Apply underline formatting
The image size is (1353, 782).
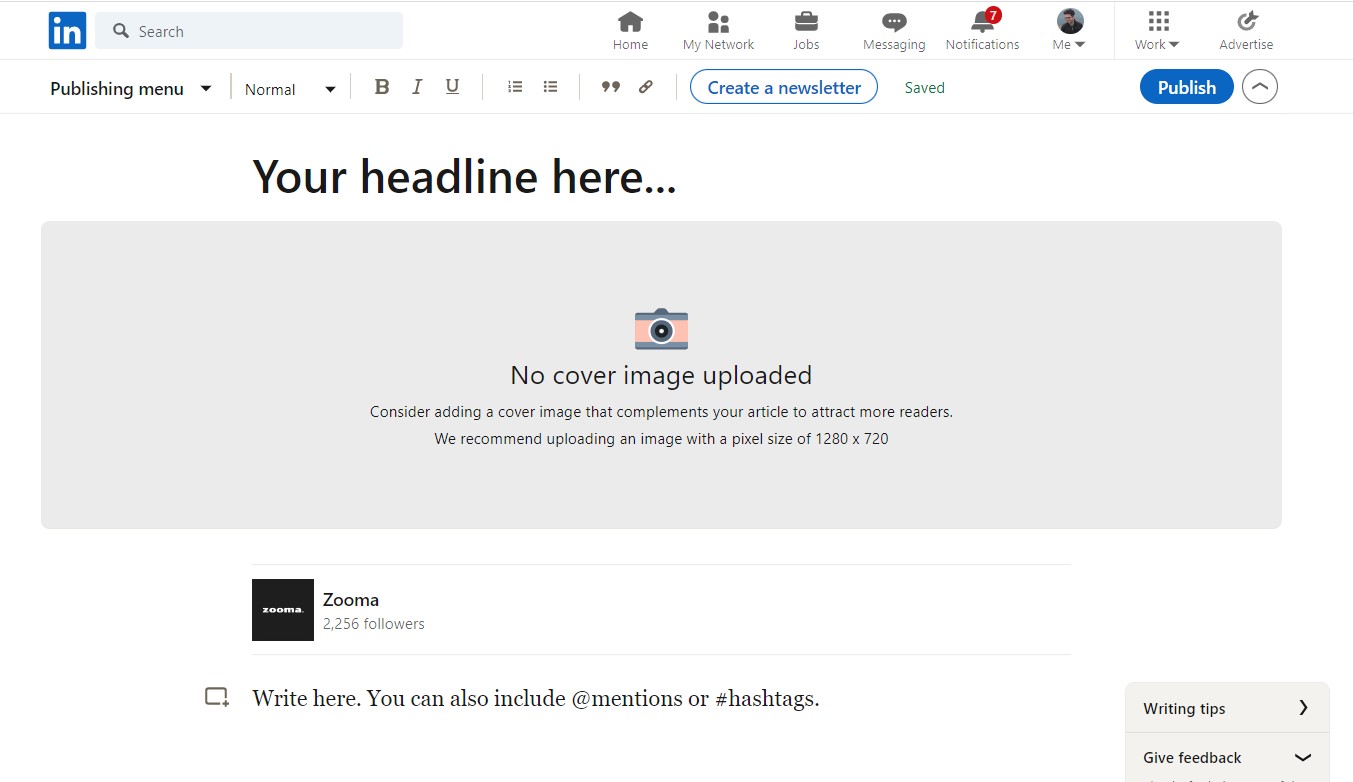click(x=452, y=87)
